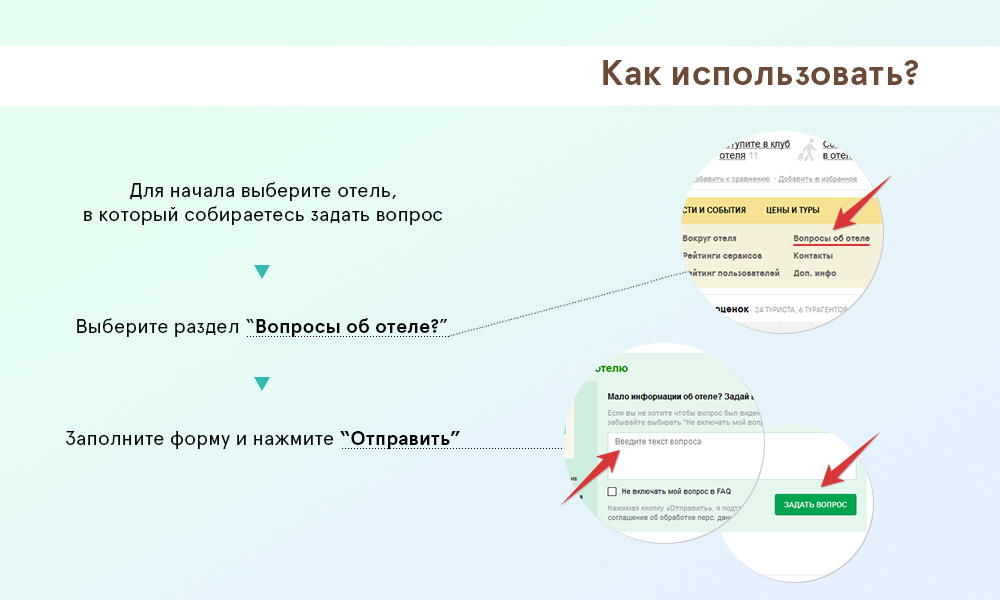The height and width of the screenshot is (600, 1000).
Task: Click the red arrow pointing at Вопросы об отеле
Action: pos(862,204)
